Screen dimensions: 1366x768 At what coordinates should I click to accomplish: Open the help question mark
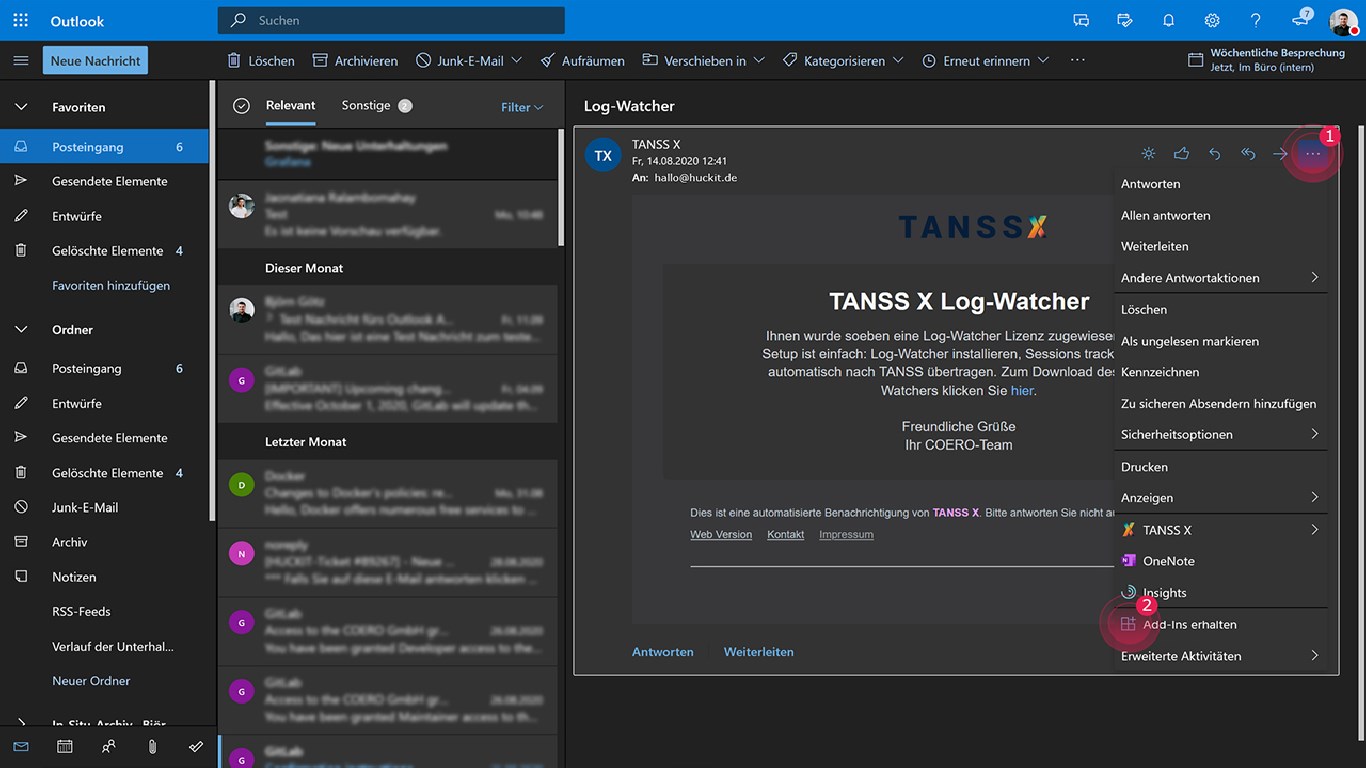click(x=1256, y=20)
